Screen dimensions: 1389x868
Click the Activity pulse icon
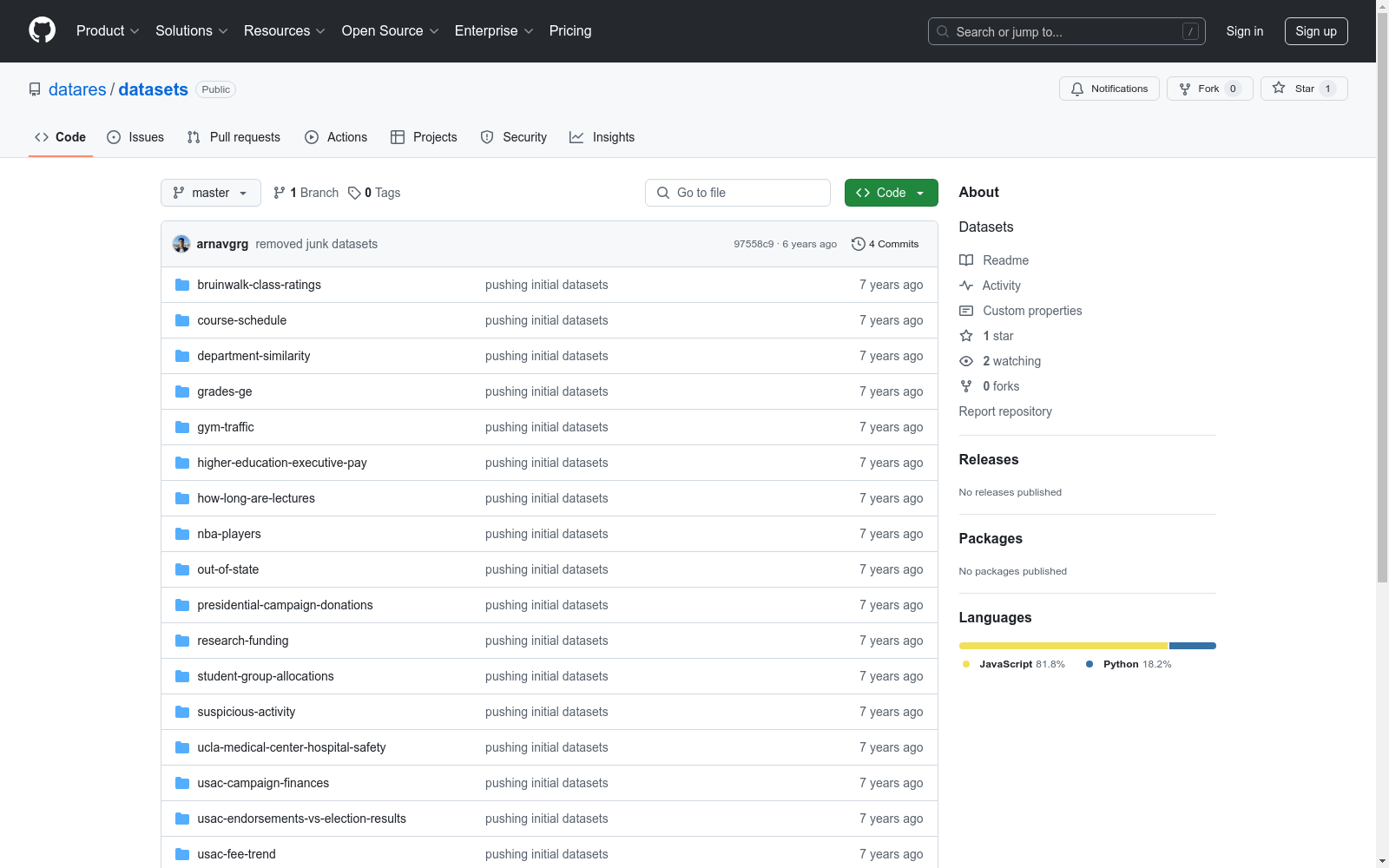pos(966,286)
